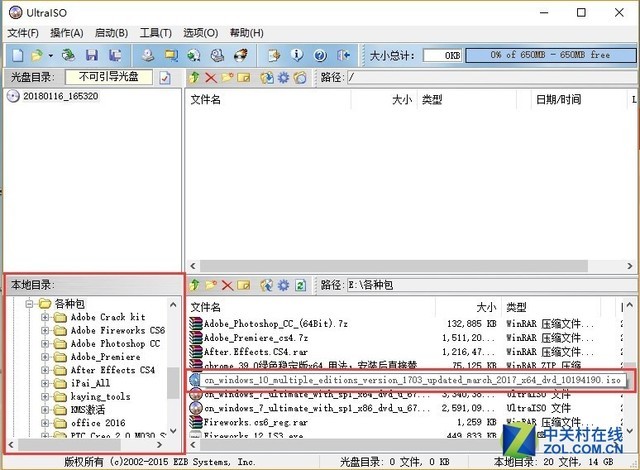
Task: Click the Add files toolbar icon
Action: pos(274,55)
